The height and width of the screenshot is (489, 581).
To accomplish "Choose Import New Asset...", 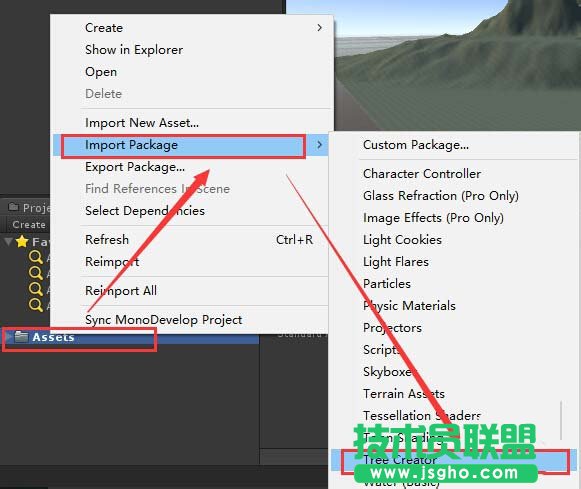I will pos(192,123).
